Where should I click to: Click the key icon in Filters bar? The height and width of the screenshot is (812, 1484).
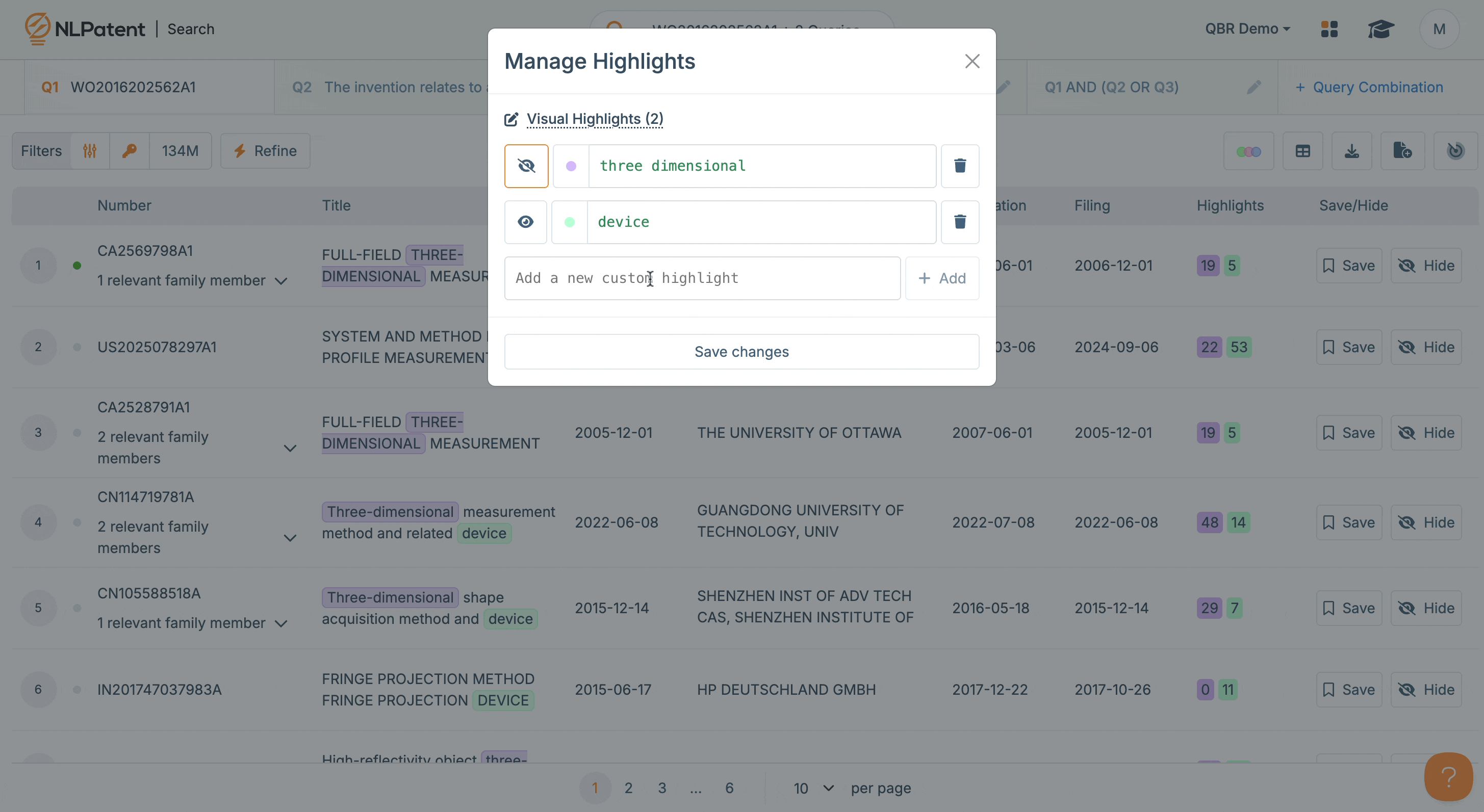coord(129,151)
